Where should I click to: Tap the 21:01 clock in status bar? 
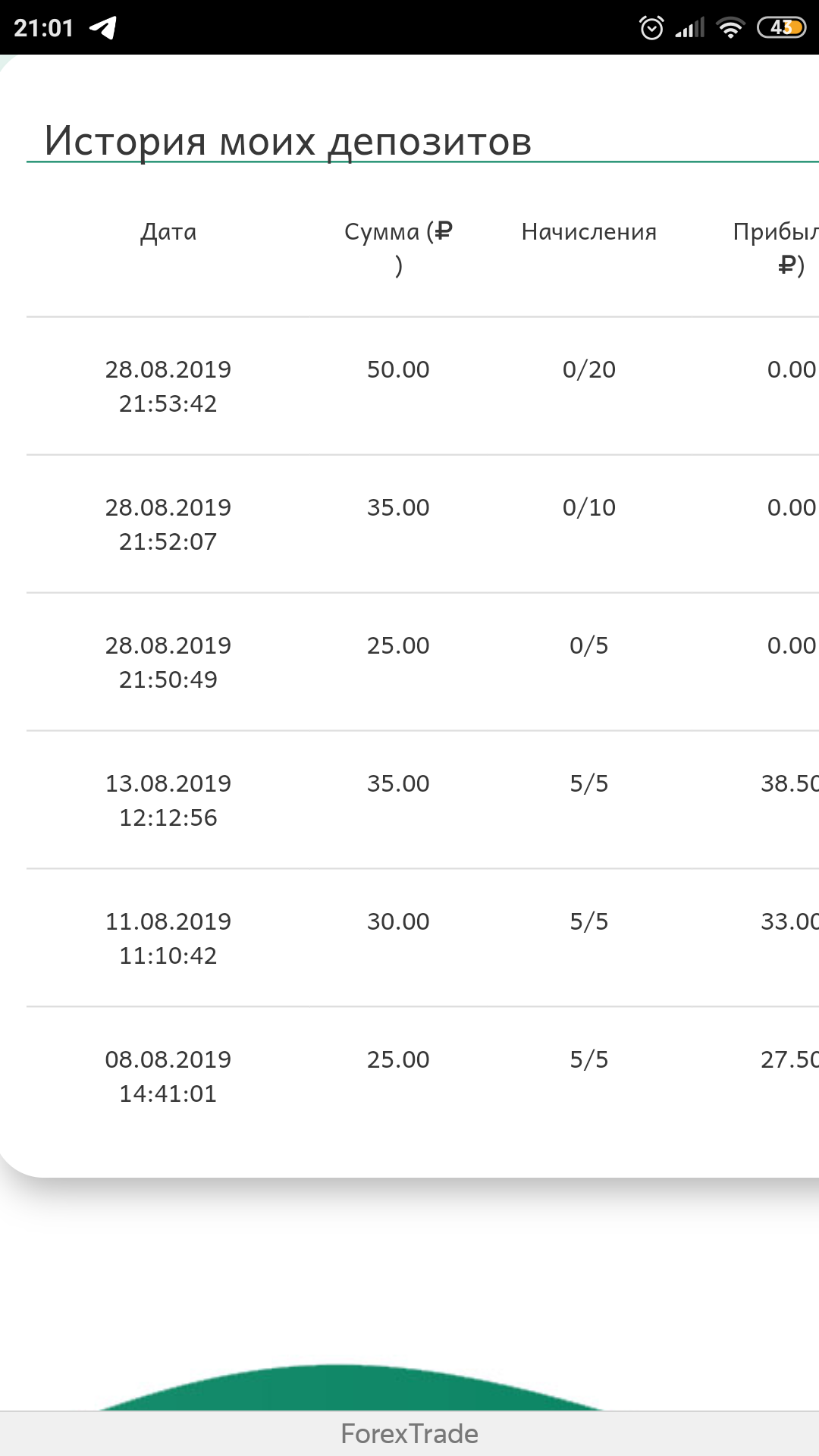click(44, 28)
